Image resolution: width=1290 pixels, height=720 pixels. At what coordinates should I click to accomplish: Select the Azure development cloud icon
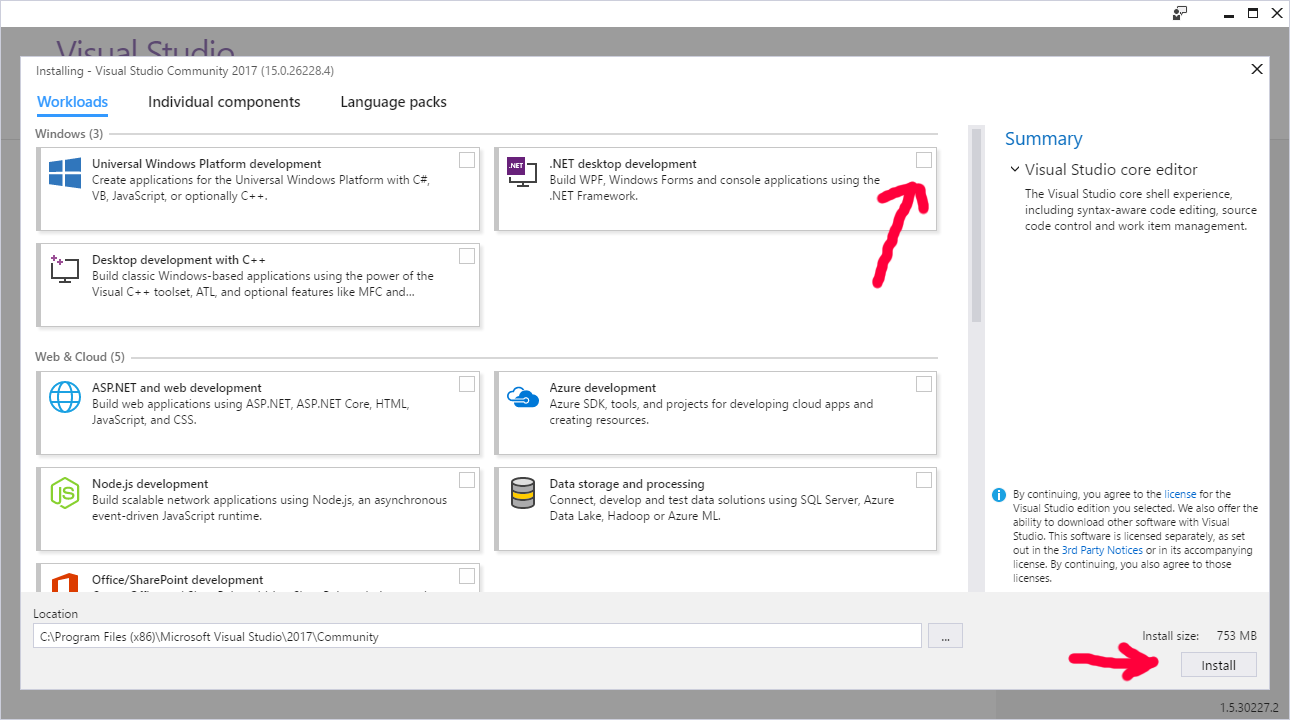521,396
